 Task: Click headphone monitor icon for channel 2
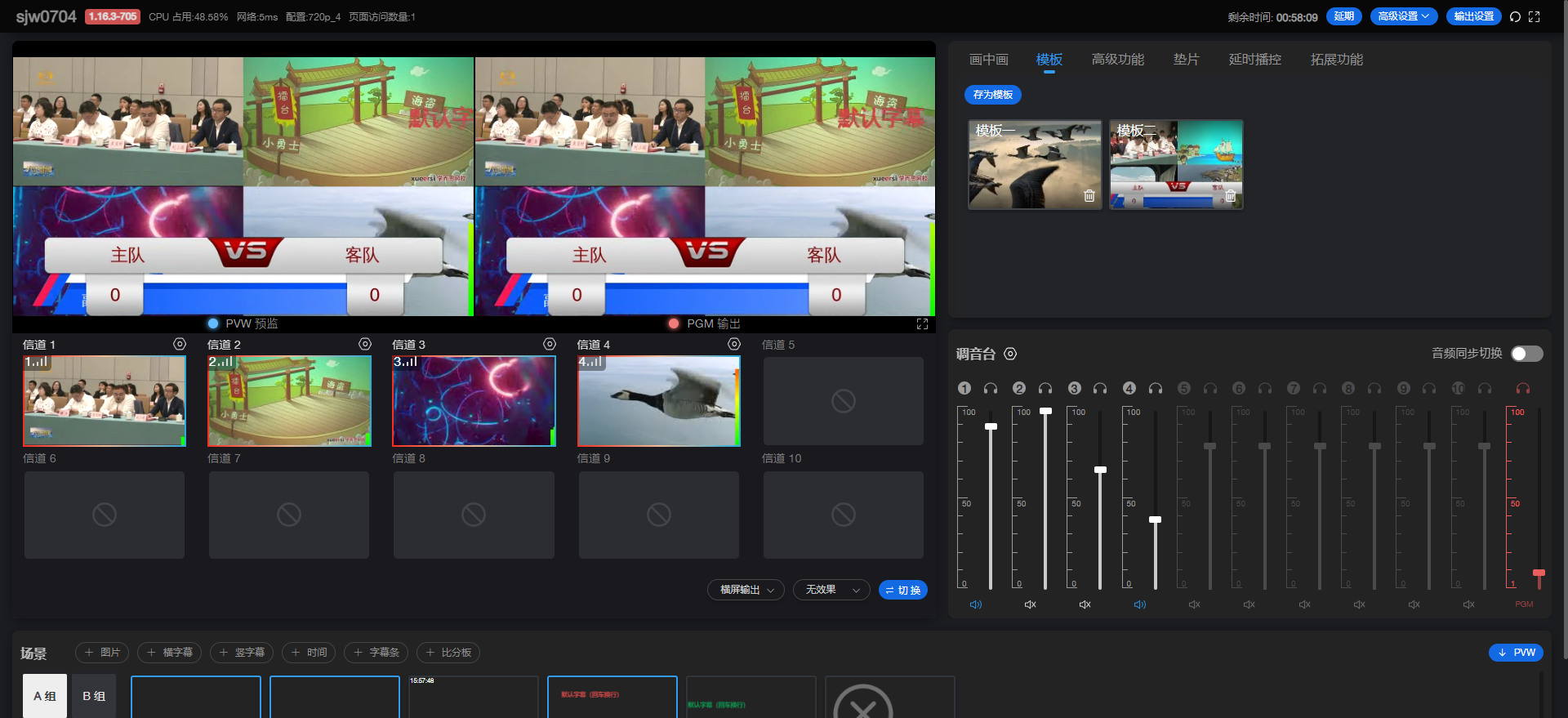(1045, 389)
